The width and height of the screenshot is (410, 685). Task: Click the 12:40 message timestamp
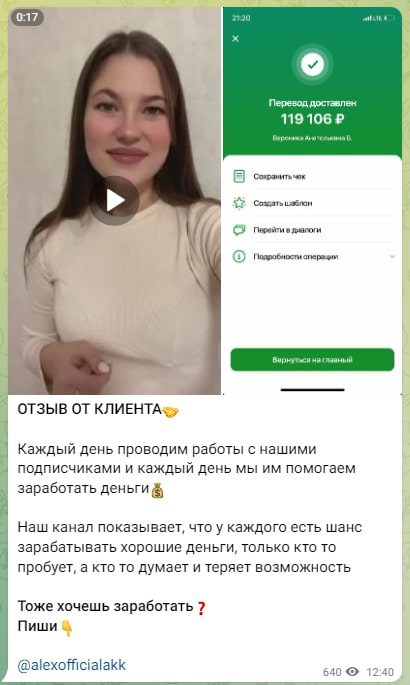click(380, 671)
